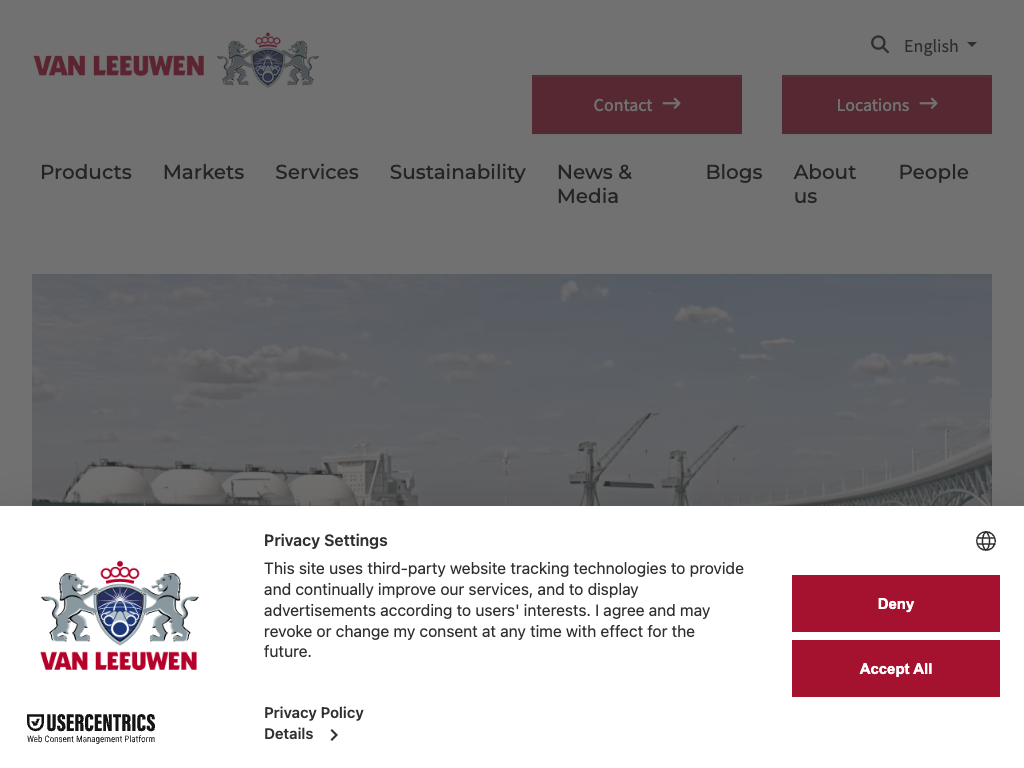Open the Privacy Policy link
Image resolution: width=1024 pixels, height=768 pixels.
coord(313,712)
